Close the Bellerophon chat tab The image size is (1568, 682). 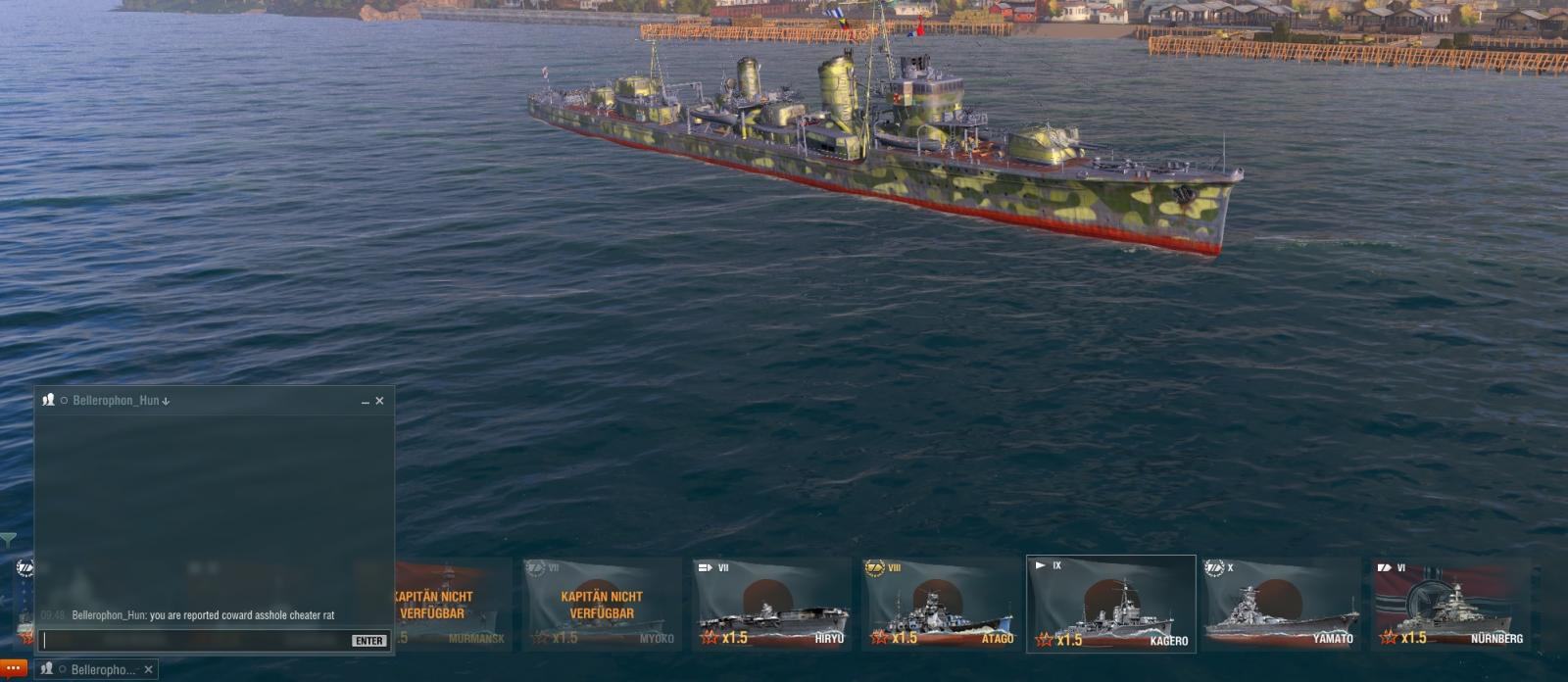pos(148,669)
